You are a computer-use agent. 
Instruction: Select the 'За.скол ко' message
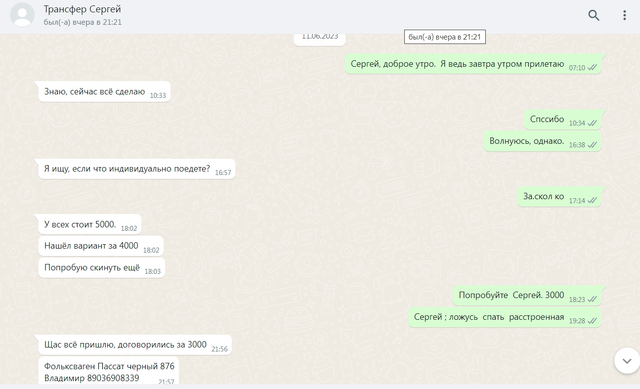click(560, 197)
